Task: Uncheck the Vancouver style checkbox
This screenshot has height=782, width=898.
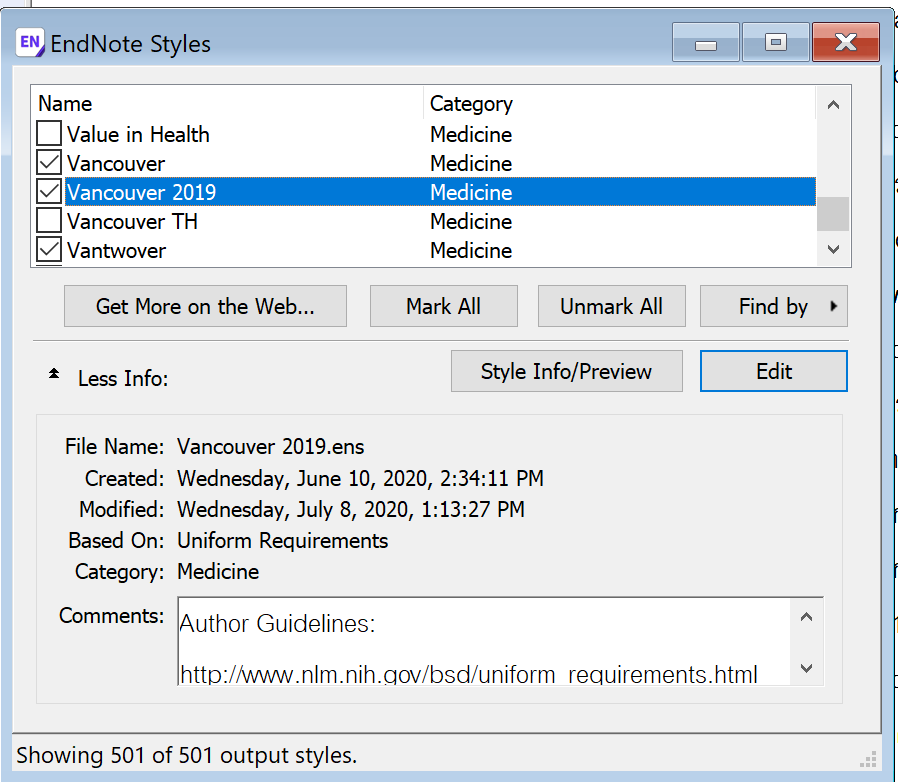Action: [49, 162]
